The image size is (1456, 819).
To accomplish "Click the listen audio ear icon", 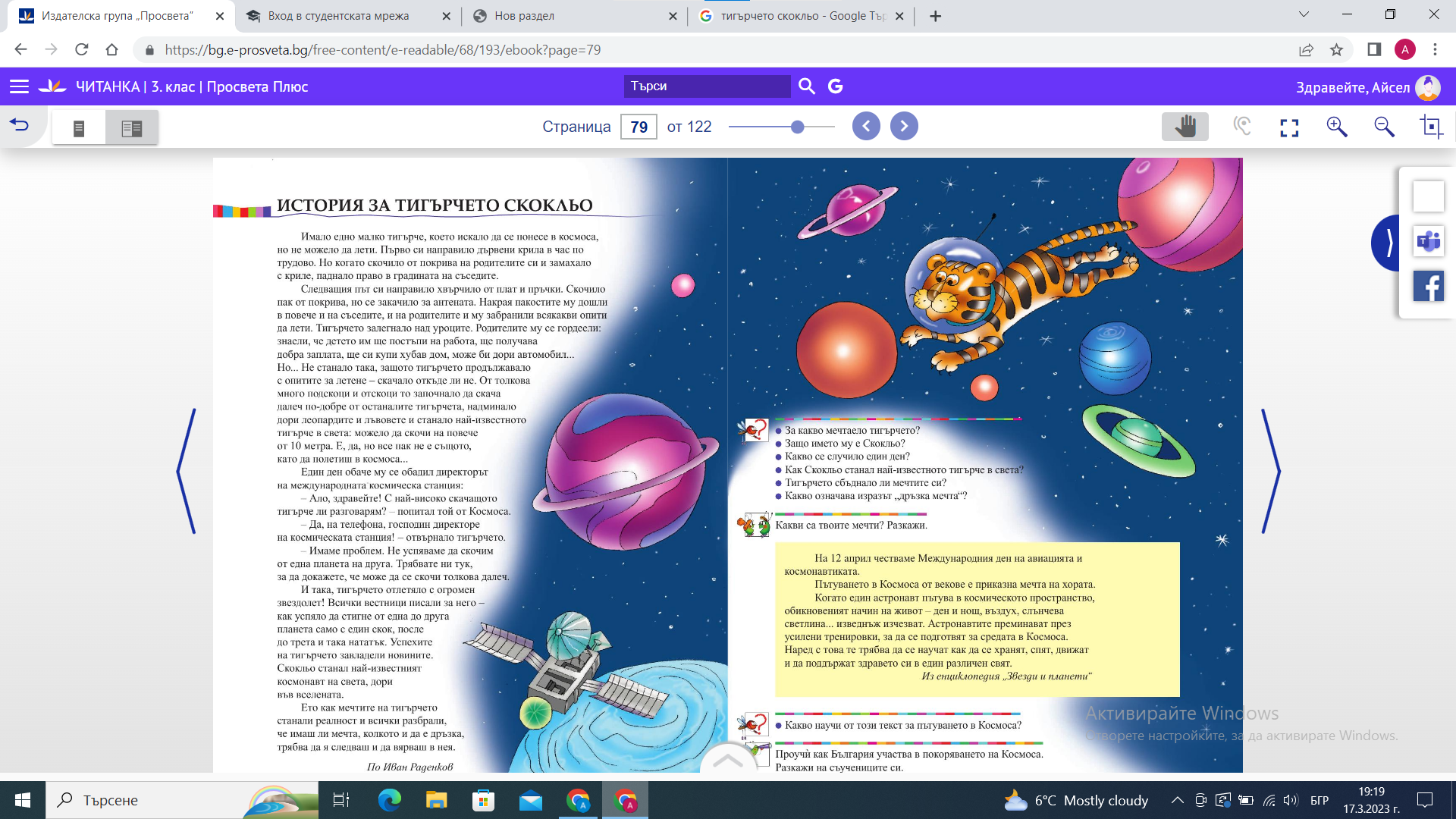I will (1242, 126).
